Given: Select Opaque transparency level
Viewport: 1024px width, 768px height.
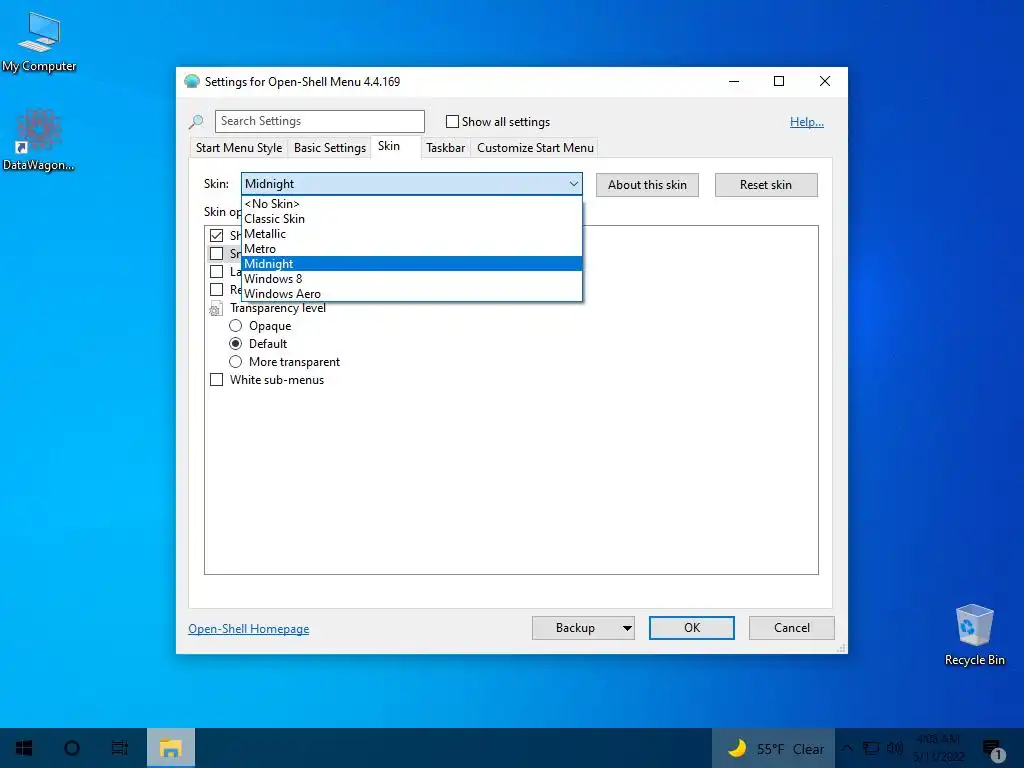Looking at the screenshot, I should click(236, 326).
